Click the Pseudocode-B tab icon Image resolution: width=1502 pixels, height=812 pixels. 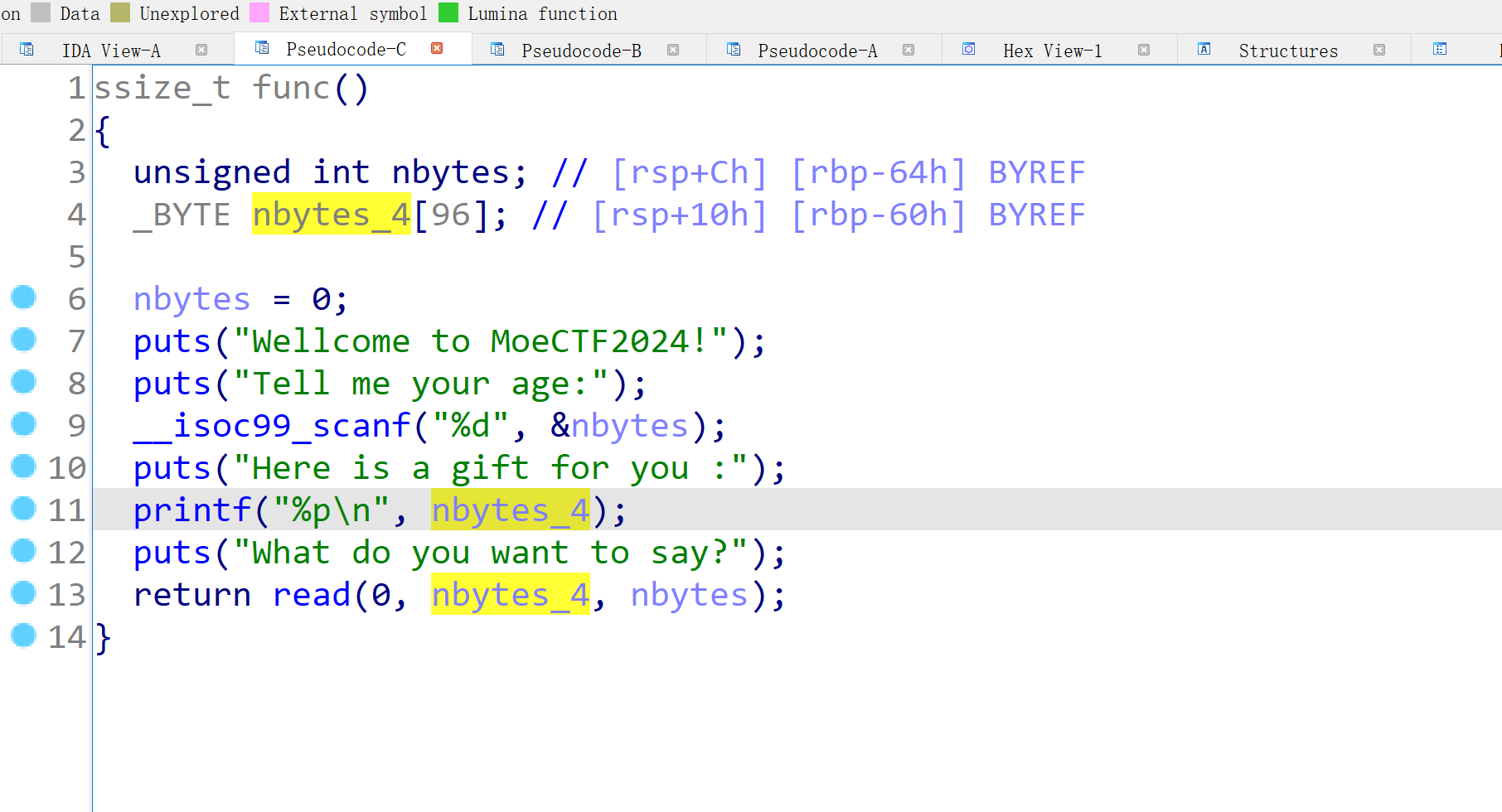pos(497,49)
